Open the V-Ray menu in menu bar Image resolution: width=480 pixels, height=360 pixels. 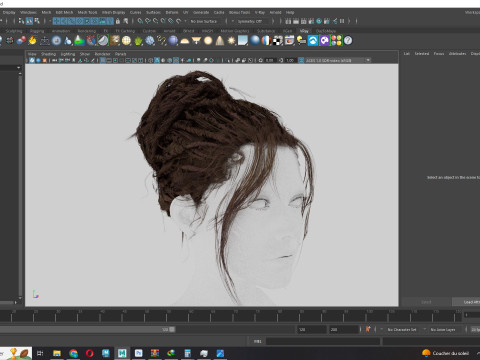(260, 12)
